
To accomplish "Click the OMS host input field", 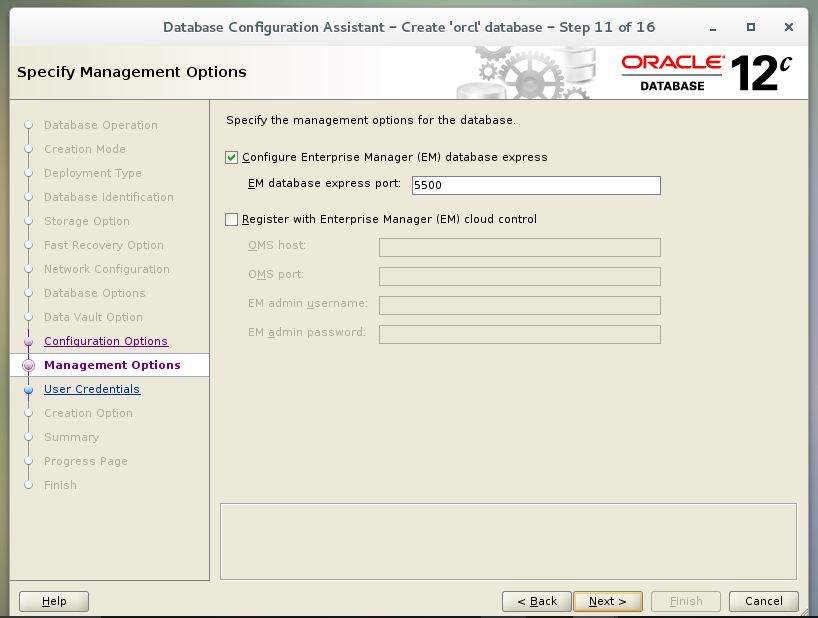I will (520, 247).
